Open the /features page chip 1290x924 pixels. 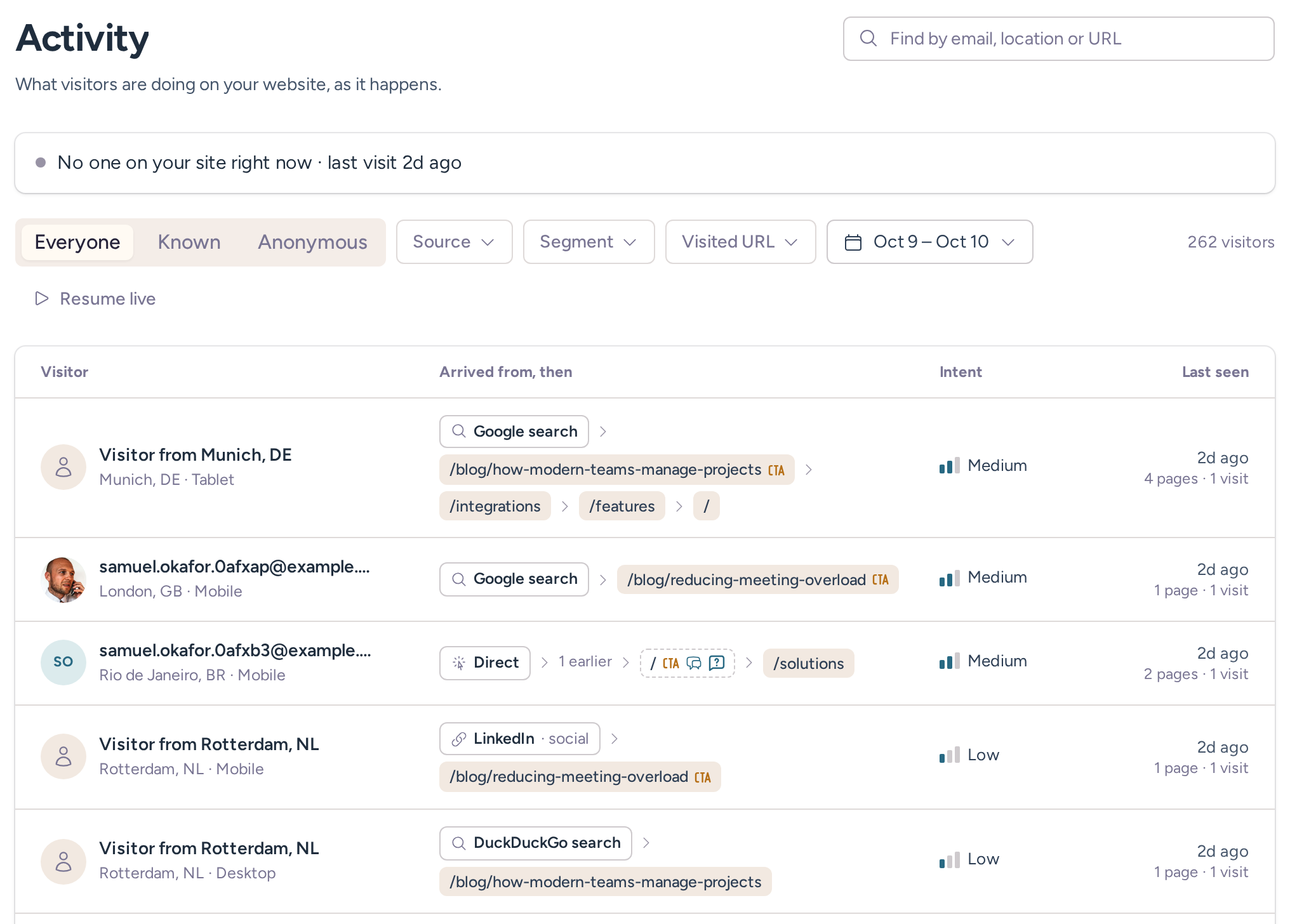coord(622,506)
